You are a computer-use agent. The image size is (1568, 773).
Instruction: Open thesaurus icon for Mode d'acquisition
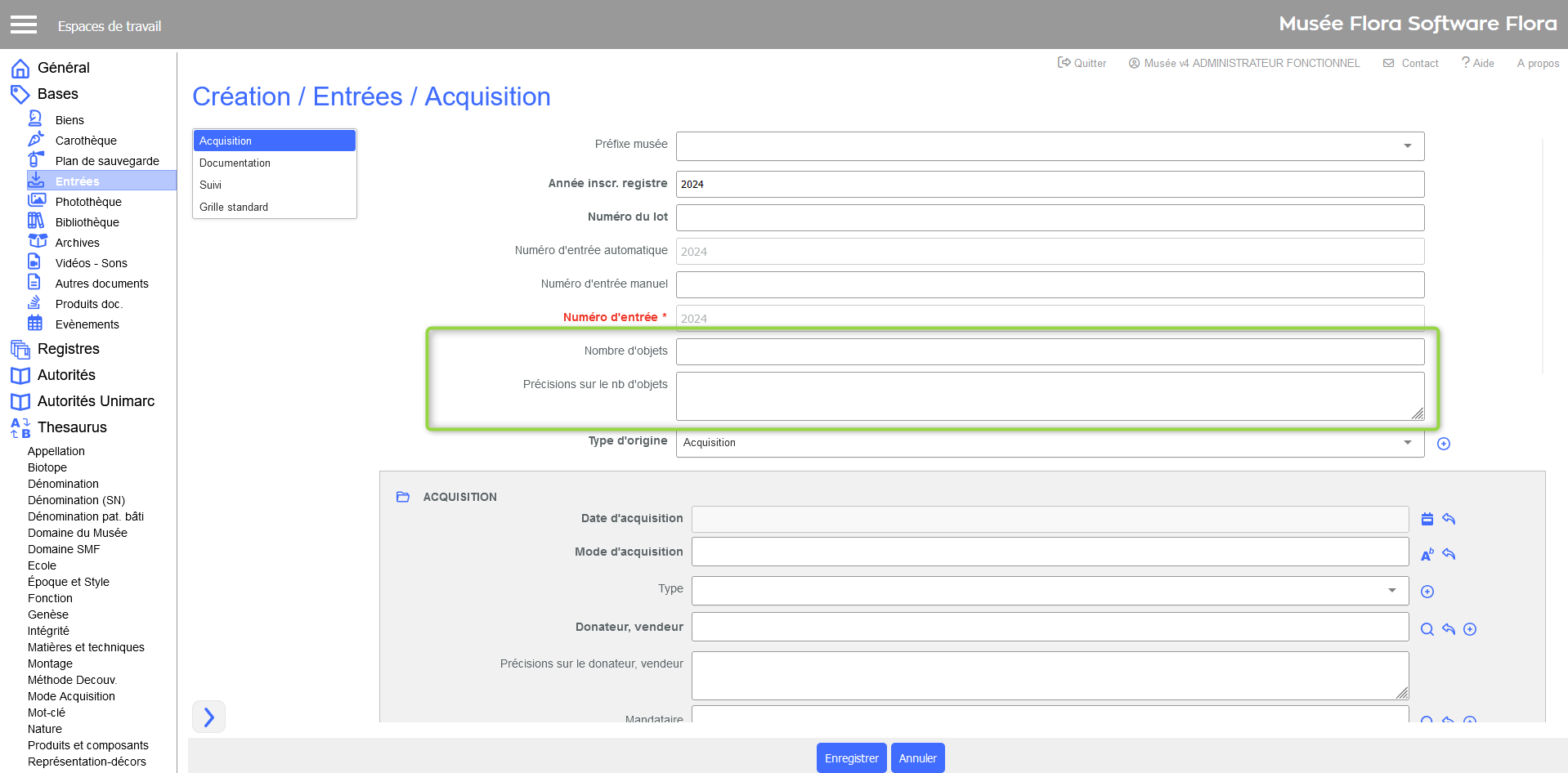pyautogui.click(x=1427, y=554)
